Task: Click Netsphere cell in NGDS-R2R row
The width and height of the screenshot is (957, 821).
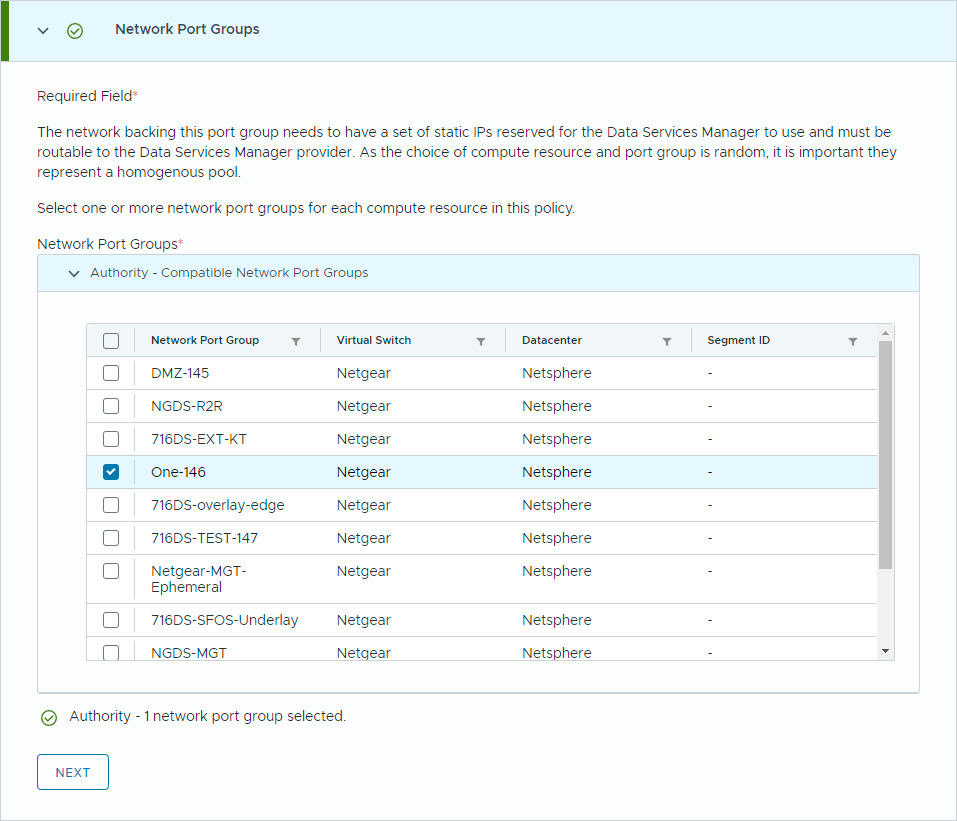Action: click(x=557, y=406)
